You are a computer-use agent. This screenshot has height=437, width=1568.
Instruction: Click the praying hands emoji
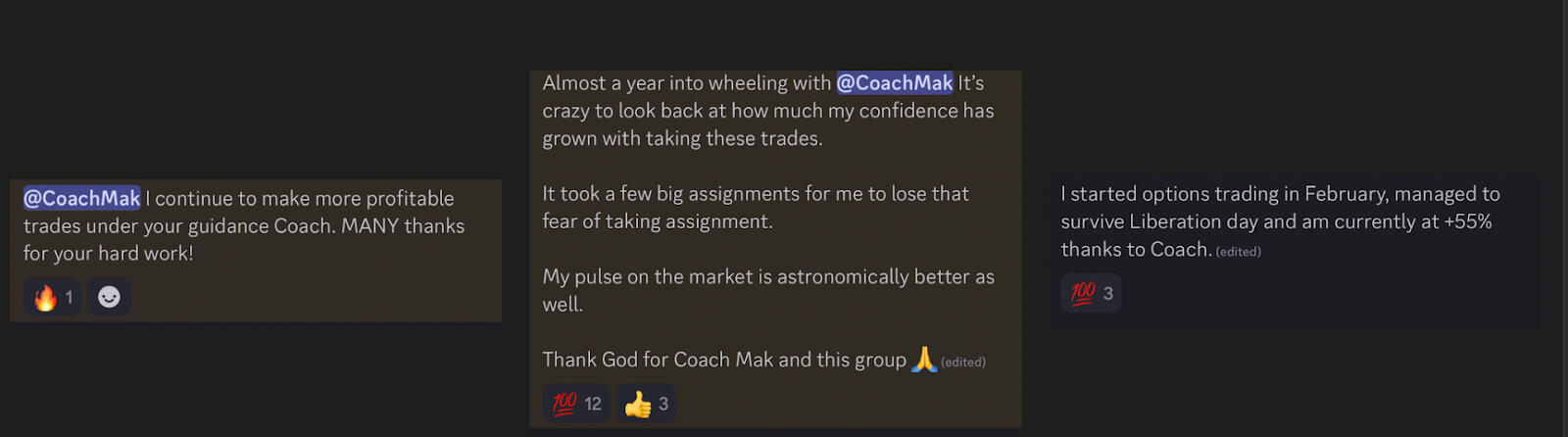[923, 360]
